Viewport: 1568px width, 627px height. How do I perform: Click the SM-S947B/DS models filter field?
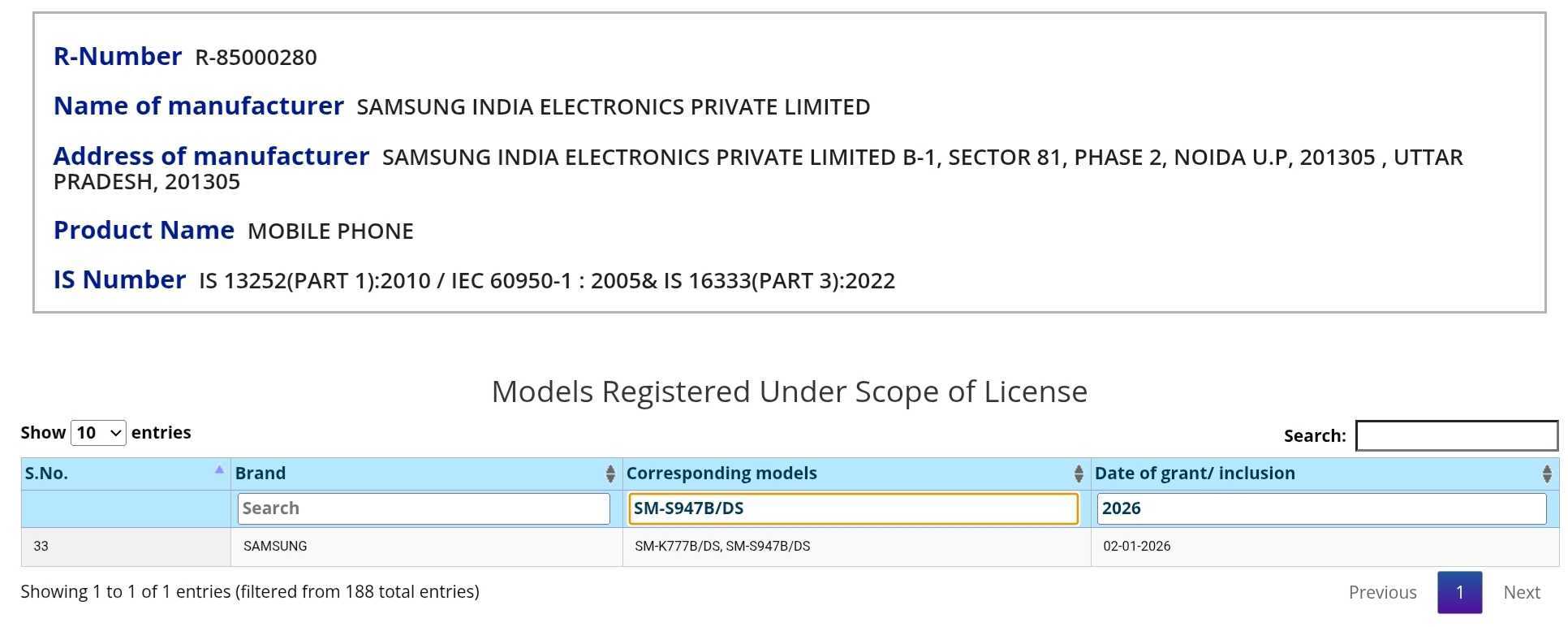coord(852,508)
